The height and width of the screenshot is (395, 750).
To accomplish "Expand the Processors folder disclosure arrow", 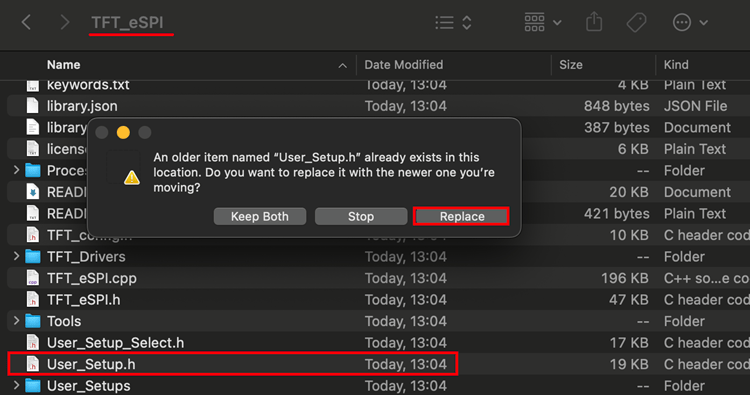I will pyautogui.click(x=16, y=170).
